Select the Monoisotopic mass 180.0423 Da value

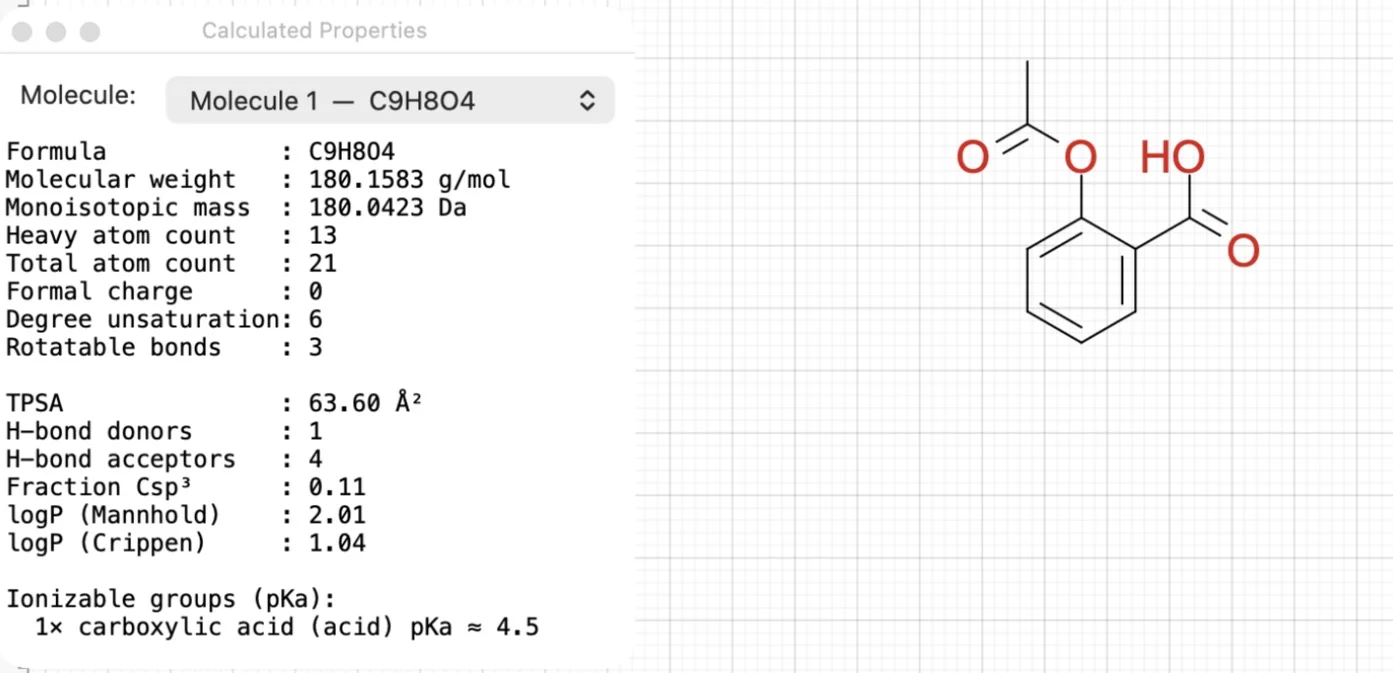pyautogui.click(x=388, y=208)
